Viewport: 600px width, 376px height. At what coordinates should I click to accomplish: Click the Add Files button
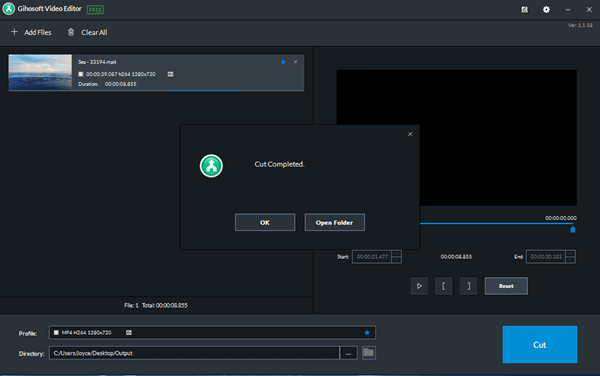(31, 32)
